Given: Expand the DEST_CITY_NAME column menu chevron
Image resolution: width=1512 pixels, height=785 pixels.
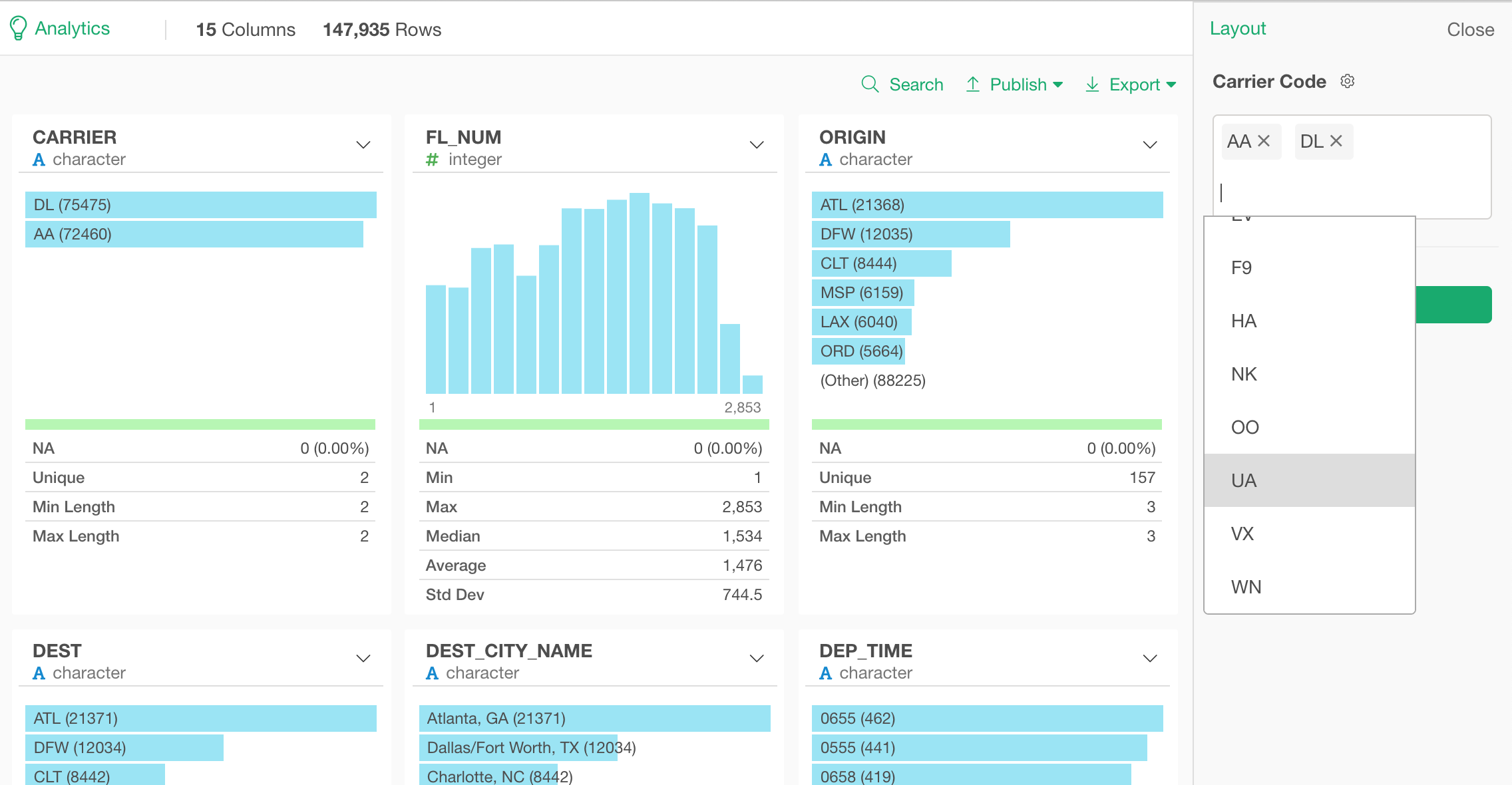Looking at the screenshot, I should 757,659.
